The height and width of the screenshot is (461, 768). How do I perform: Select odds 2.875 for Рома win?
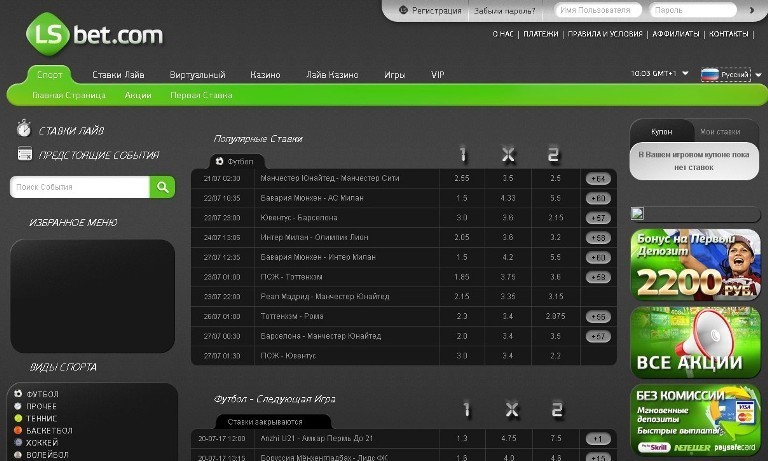pyautogui.click(x=555, y=316)
